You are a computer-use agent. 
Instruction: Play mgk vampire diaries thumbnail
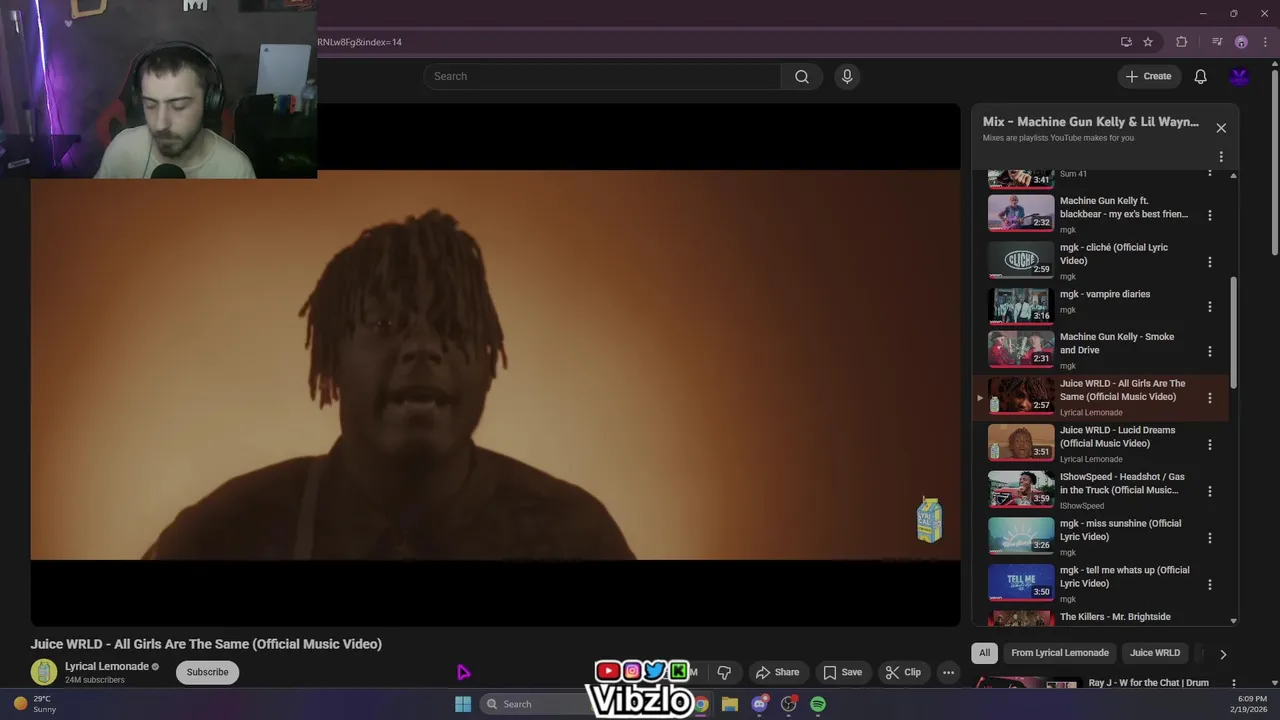coord(1020,305)
